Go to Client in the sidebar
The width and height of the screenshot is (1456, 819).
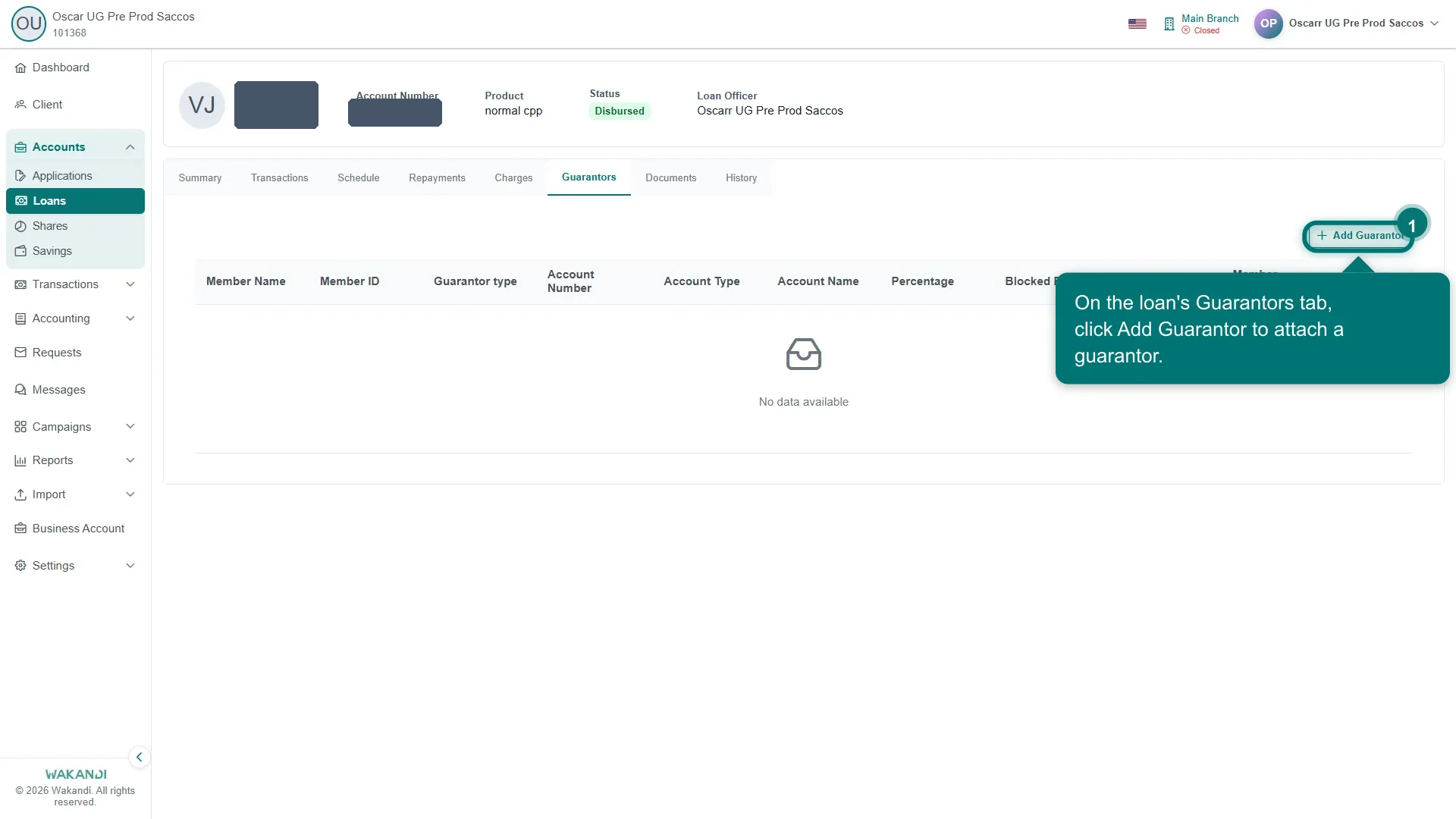(47, 105)
